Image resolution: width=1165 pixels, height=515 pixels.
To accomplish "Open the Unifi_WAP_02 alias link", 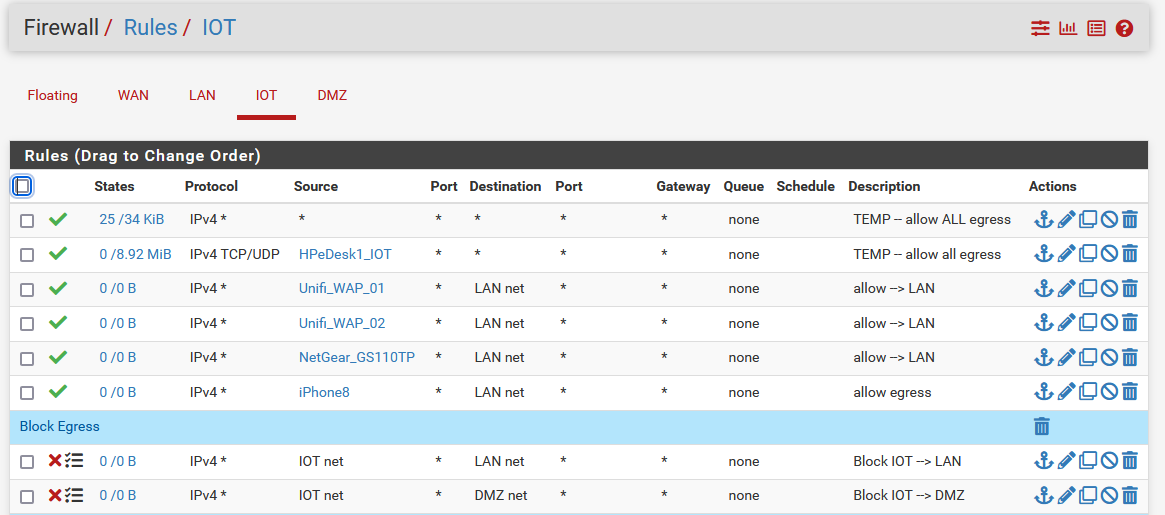I will coord(342,323).
